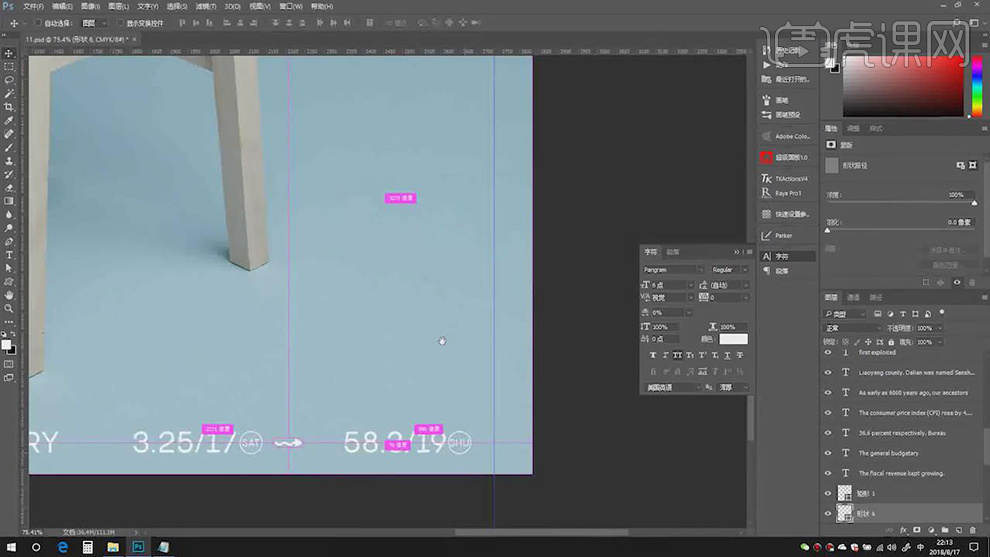Image resolution: width=990 pixels, height=557 pixels.
Task: Select the Lasso tool
Action: pyautogui.click(x=9, y=80)
